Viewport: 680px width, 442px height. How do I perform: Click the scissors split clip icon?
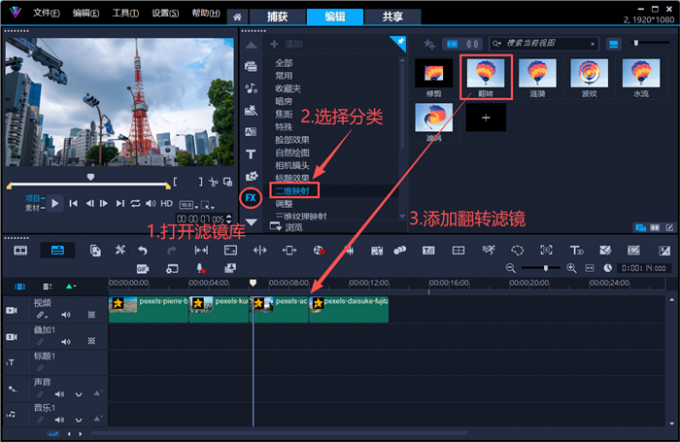click(212, 182)
